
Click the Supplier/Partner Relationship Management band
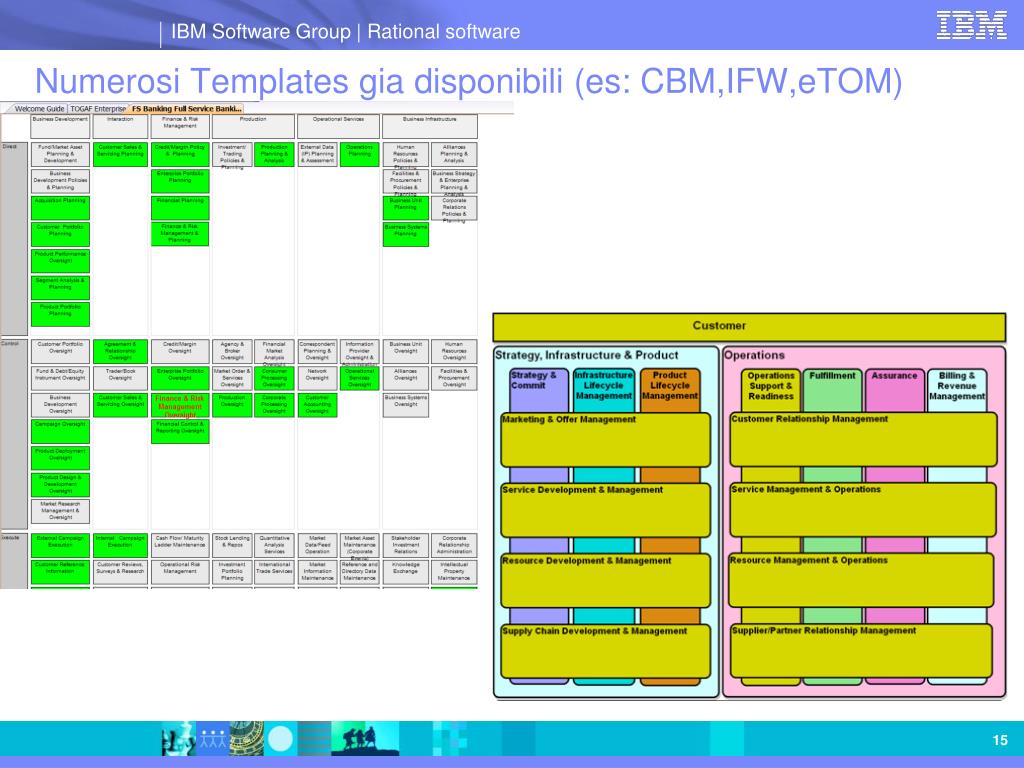862,651
